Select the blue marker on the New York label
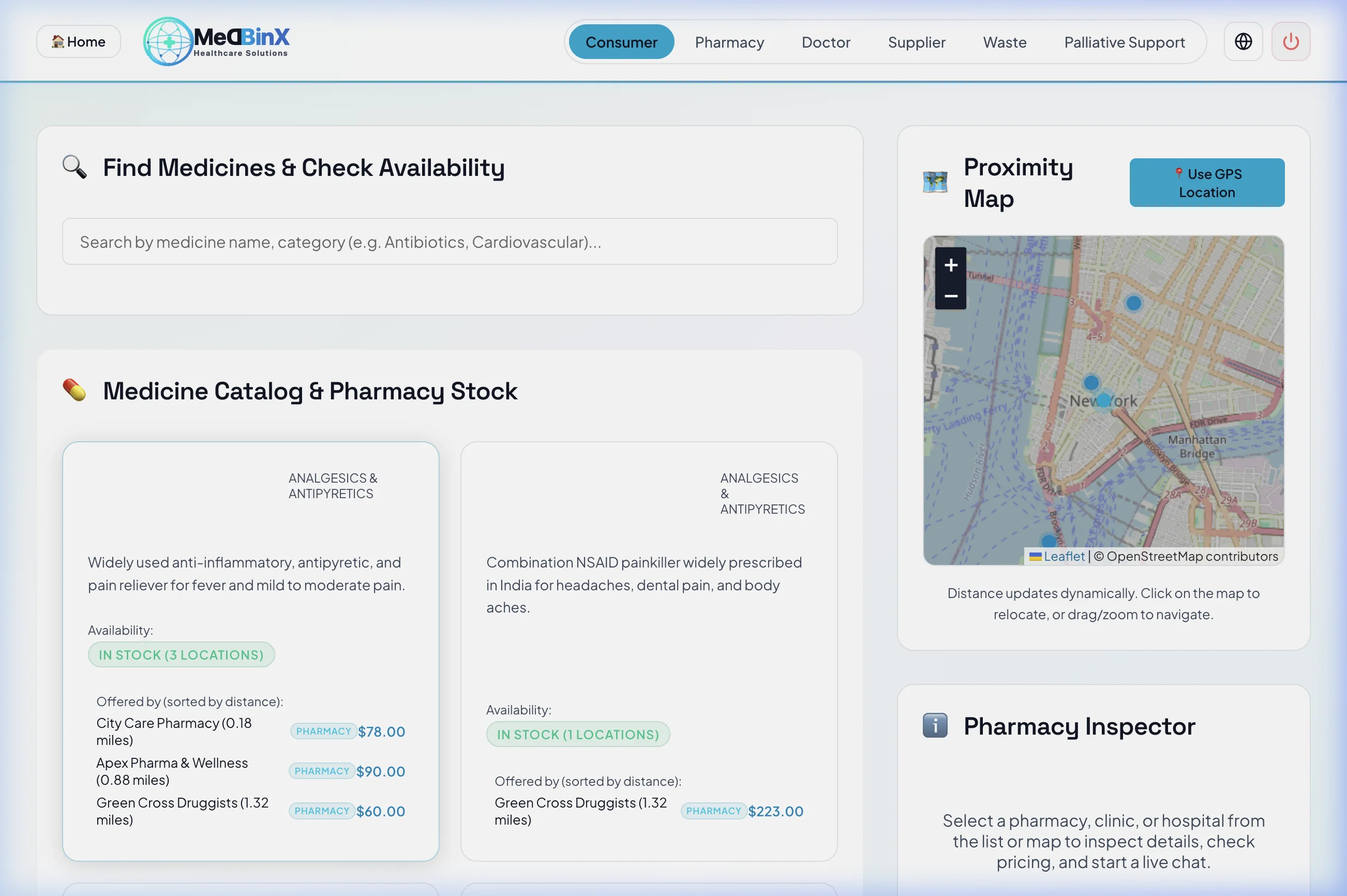 1104,400
